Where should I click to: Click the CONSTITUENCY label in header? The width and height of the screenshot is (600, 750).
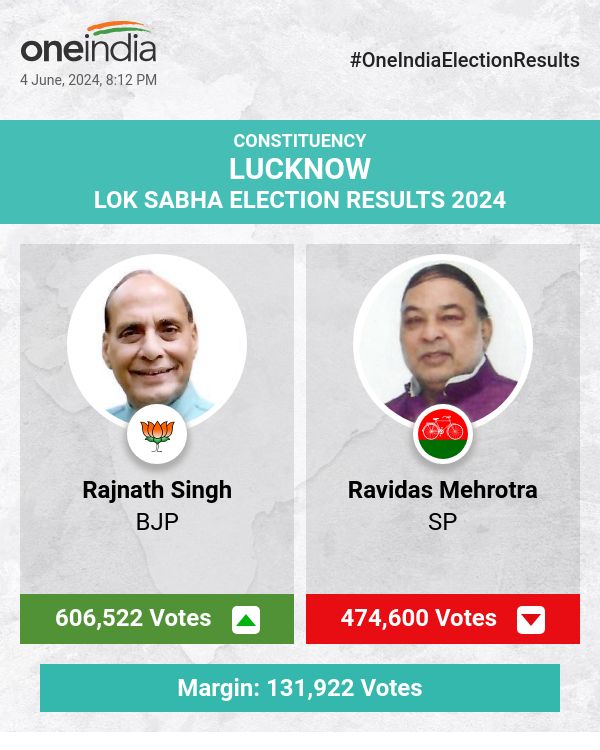[x=300, y=141]
